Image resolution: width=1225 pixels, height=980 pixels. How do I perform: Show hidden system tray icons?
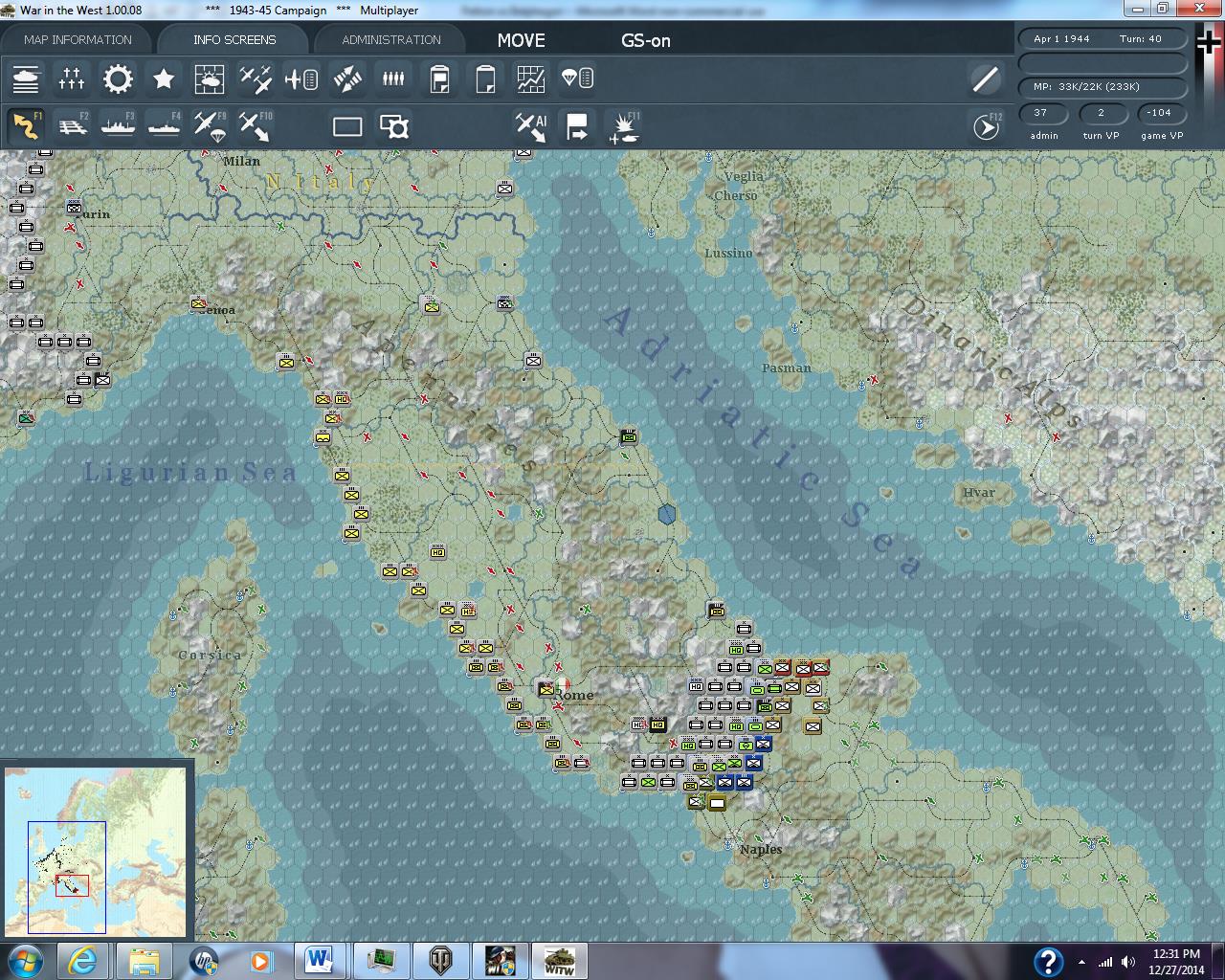[x=1081, y=962]
